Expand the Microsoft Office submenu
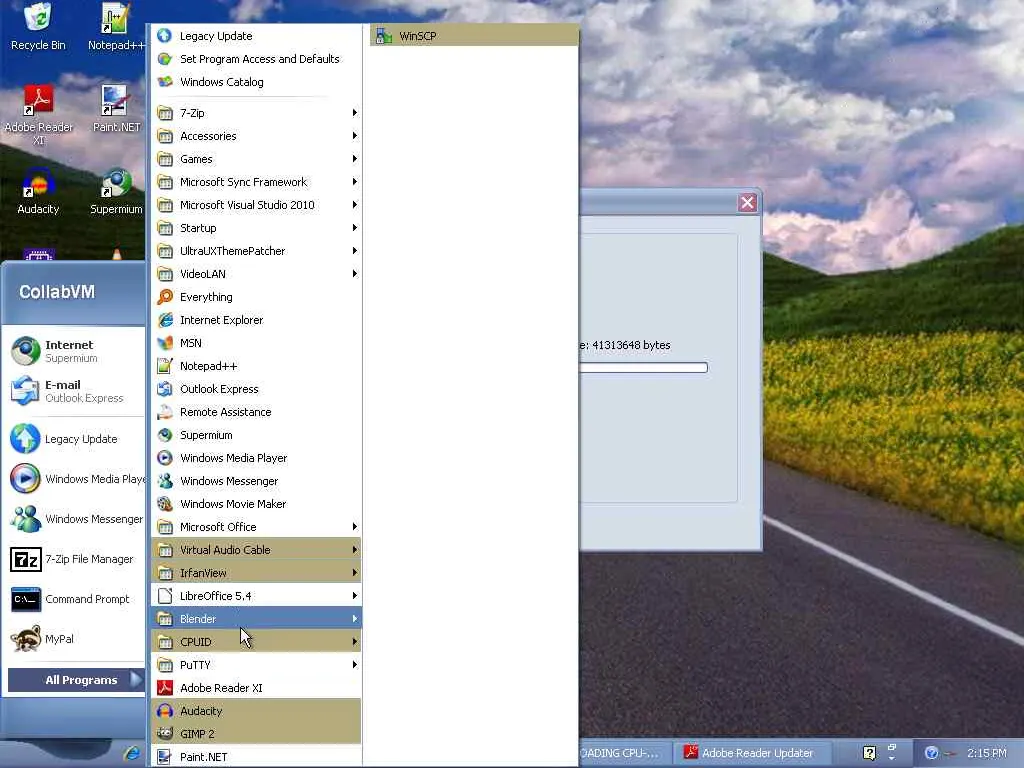 point(257,527)
